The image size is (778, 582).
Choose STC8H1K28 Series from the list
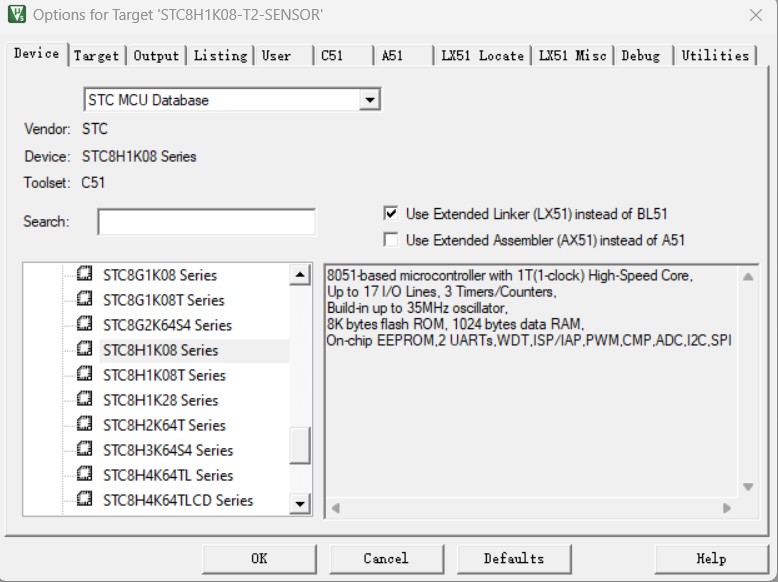point(160,400)
